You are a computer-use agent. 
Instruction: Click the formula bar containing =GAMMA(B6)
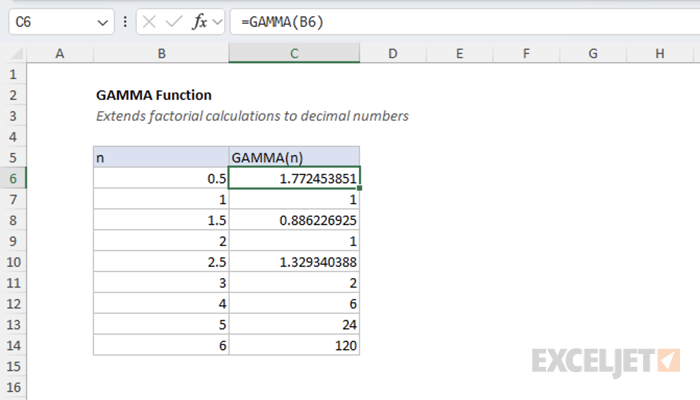point(465,22)
